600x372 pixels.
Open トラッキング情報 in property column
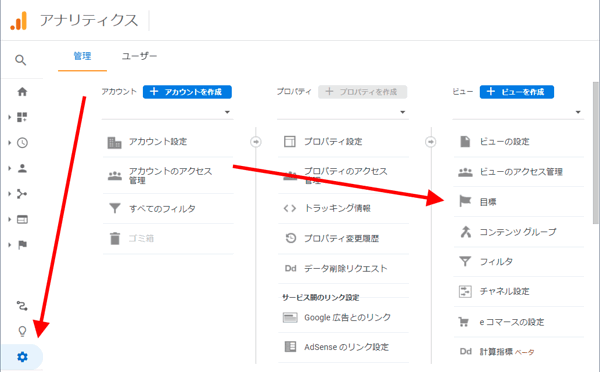pyautogui.click(x=343, y=208)
